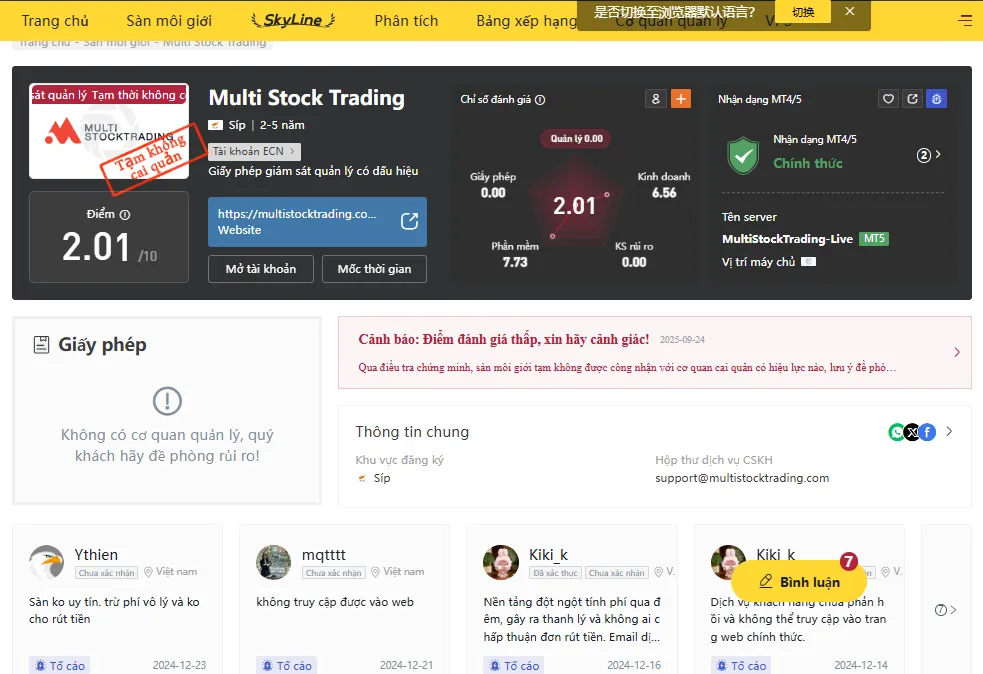Click the support@multistocktrading.com email
Viewport: 983px width, 674px height.
click(x=742, y=478)
